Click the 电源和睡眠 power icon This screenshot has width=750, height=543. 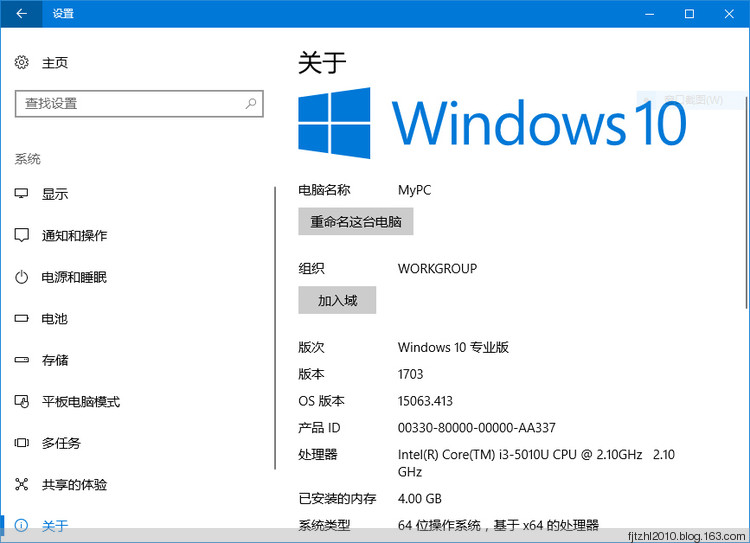(x=22, y=277)
